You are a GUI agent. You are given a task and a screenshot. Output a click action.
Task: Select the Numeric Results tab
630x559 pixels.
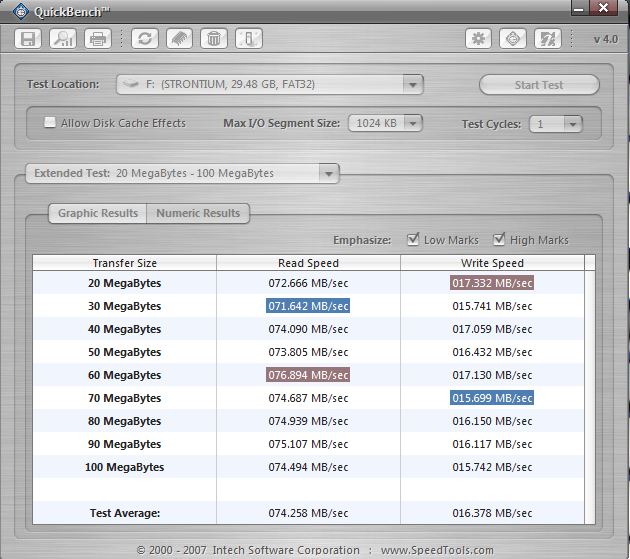click(x=198, y=213)
